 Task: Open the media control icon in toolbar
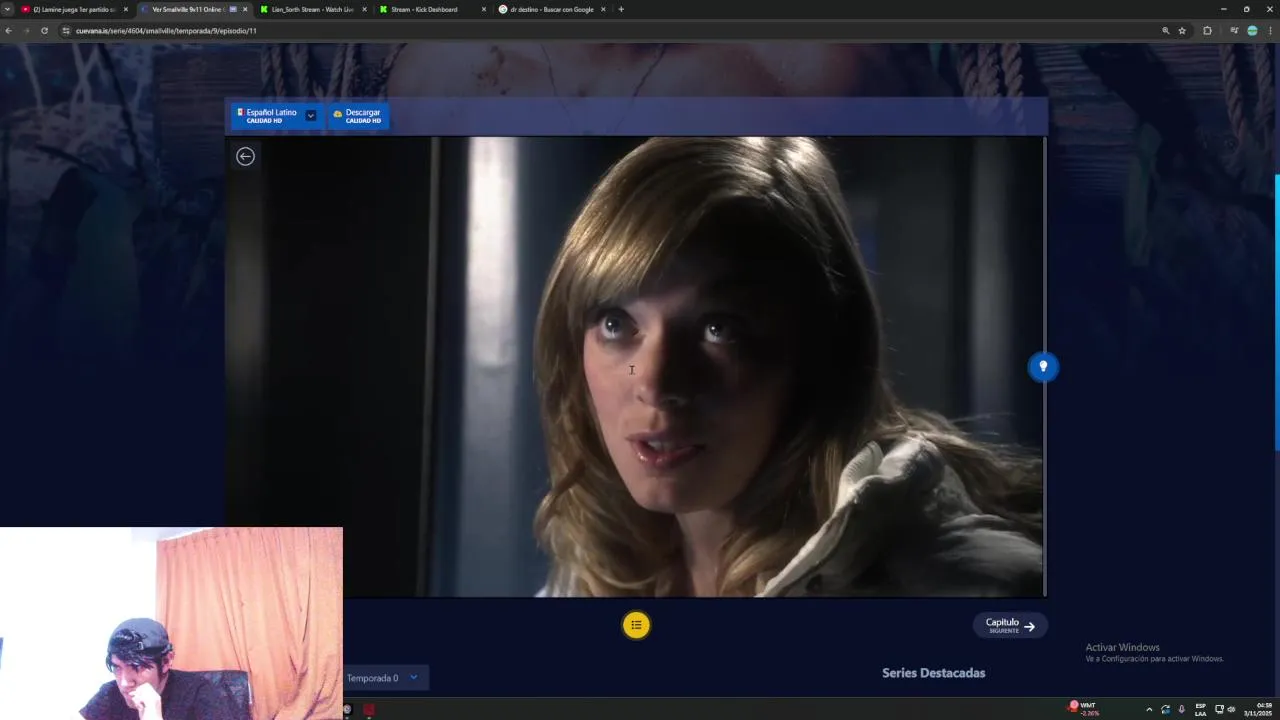(x=1234, y=30)
